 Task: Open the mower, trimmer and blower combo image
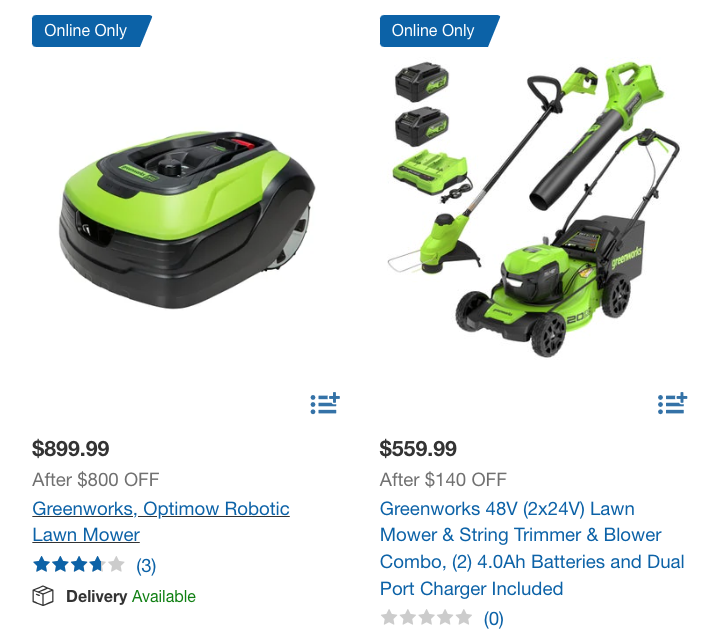[533, 210]
